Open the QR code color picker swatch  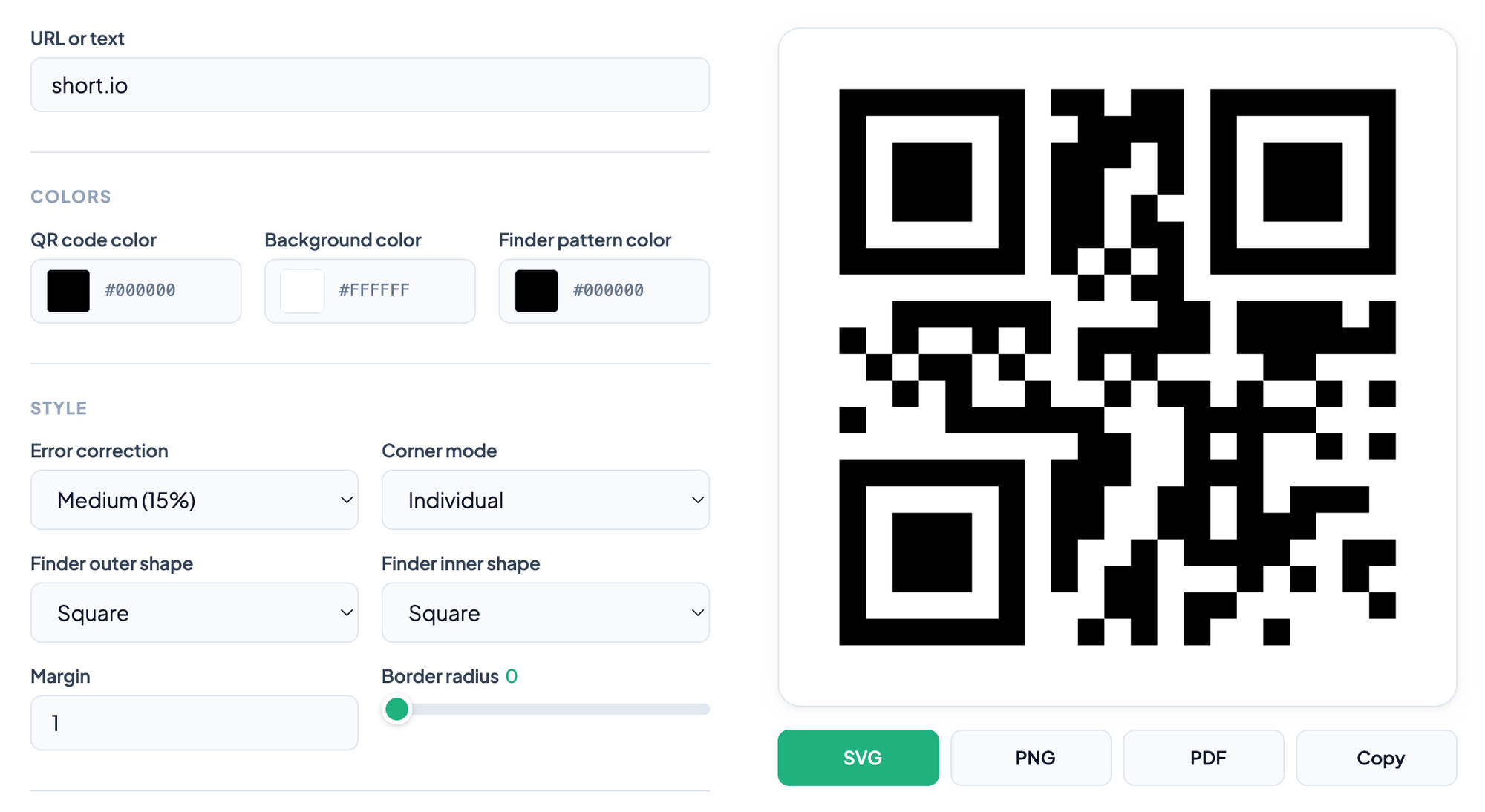coord(67,290)
